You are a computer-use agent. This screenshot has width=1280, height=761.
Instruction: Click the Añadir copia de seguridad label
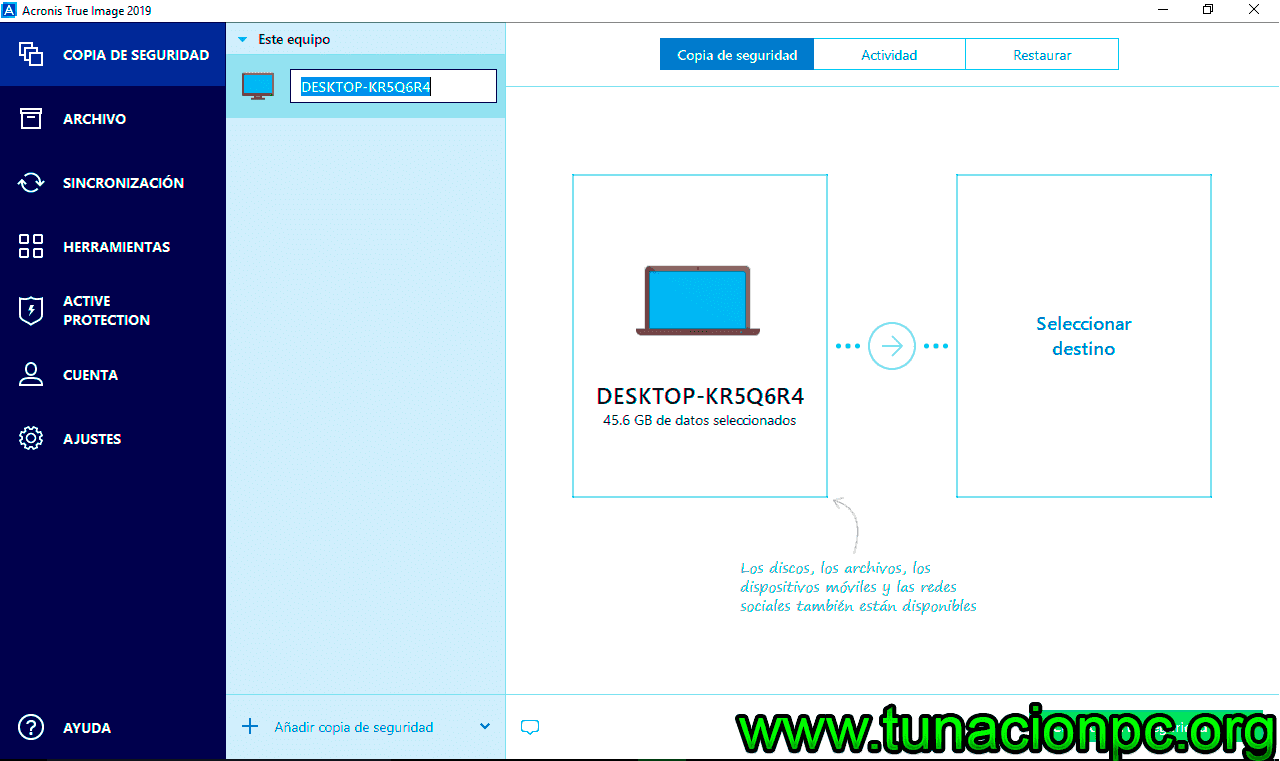[354, 727]
